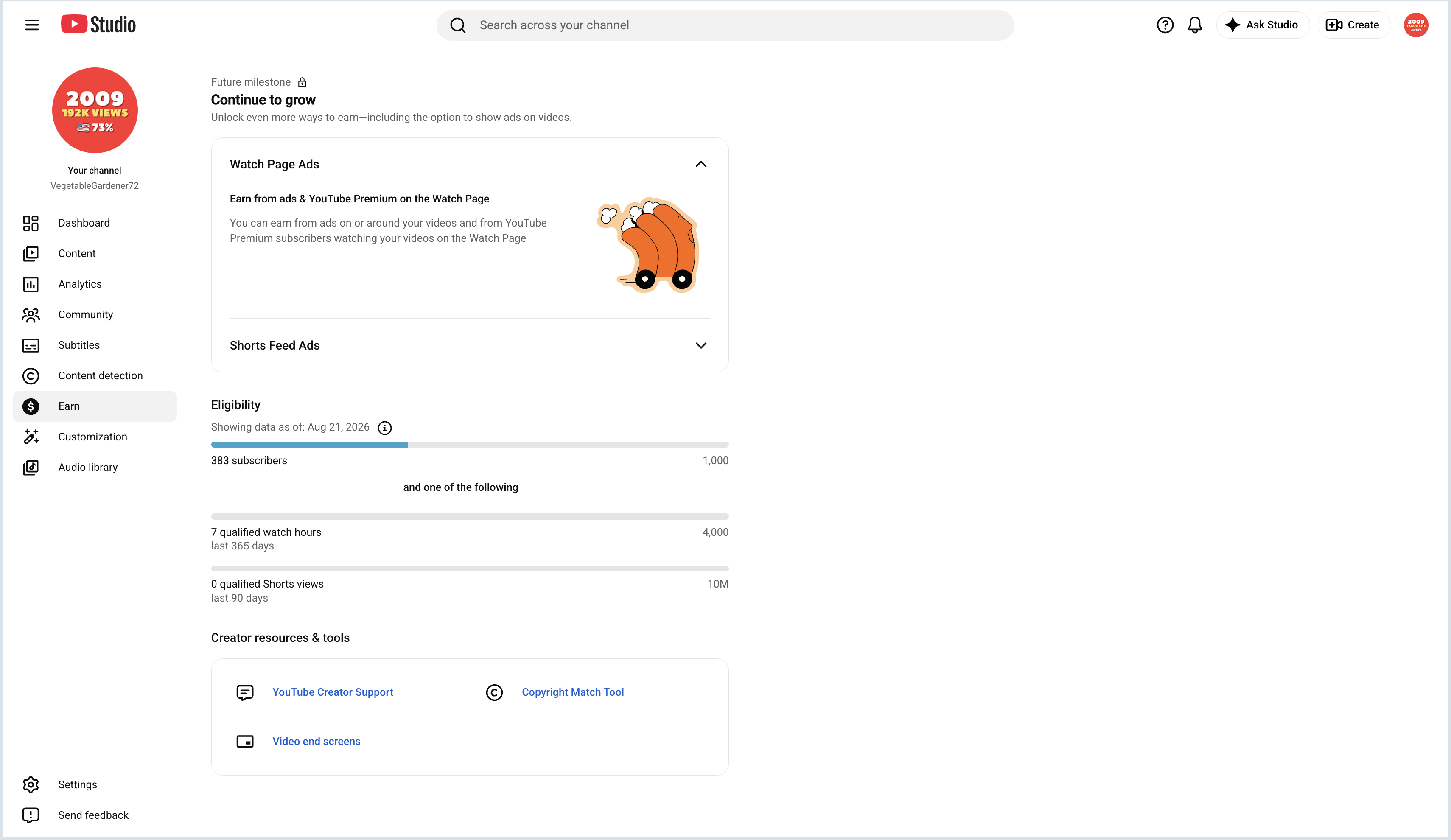Open the Video end screens link
Screen dimensions: 1451x840
pyautogui.click(x=316, y=741)
